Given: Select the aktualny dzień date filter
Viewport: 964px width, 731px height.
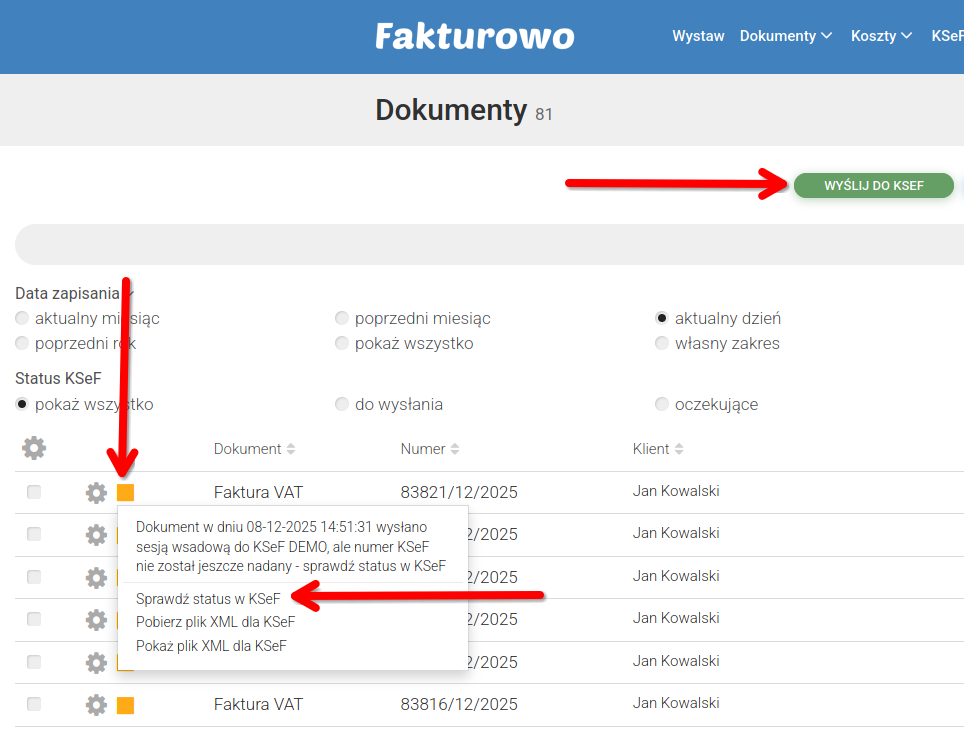Looking at the screenshot, I should (x=662, y=317).
